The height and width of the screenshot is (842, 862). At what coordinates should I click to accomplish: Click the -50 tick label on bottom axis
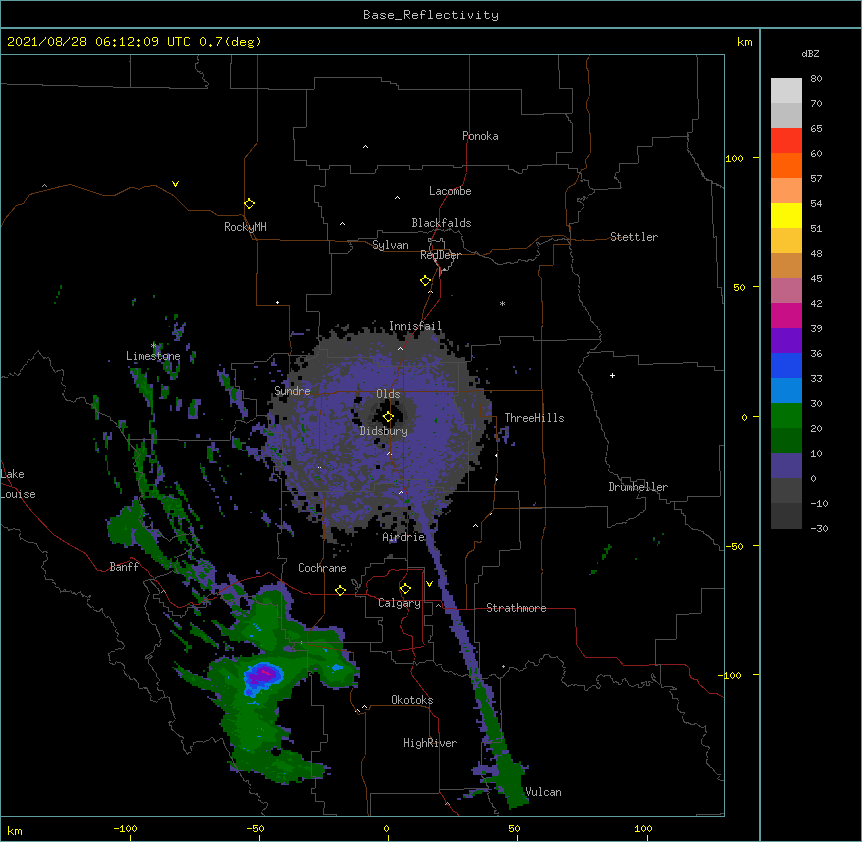(x=255, y=828)
